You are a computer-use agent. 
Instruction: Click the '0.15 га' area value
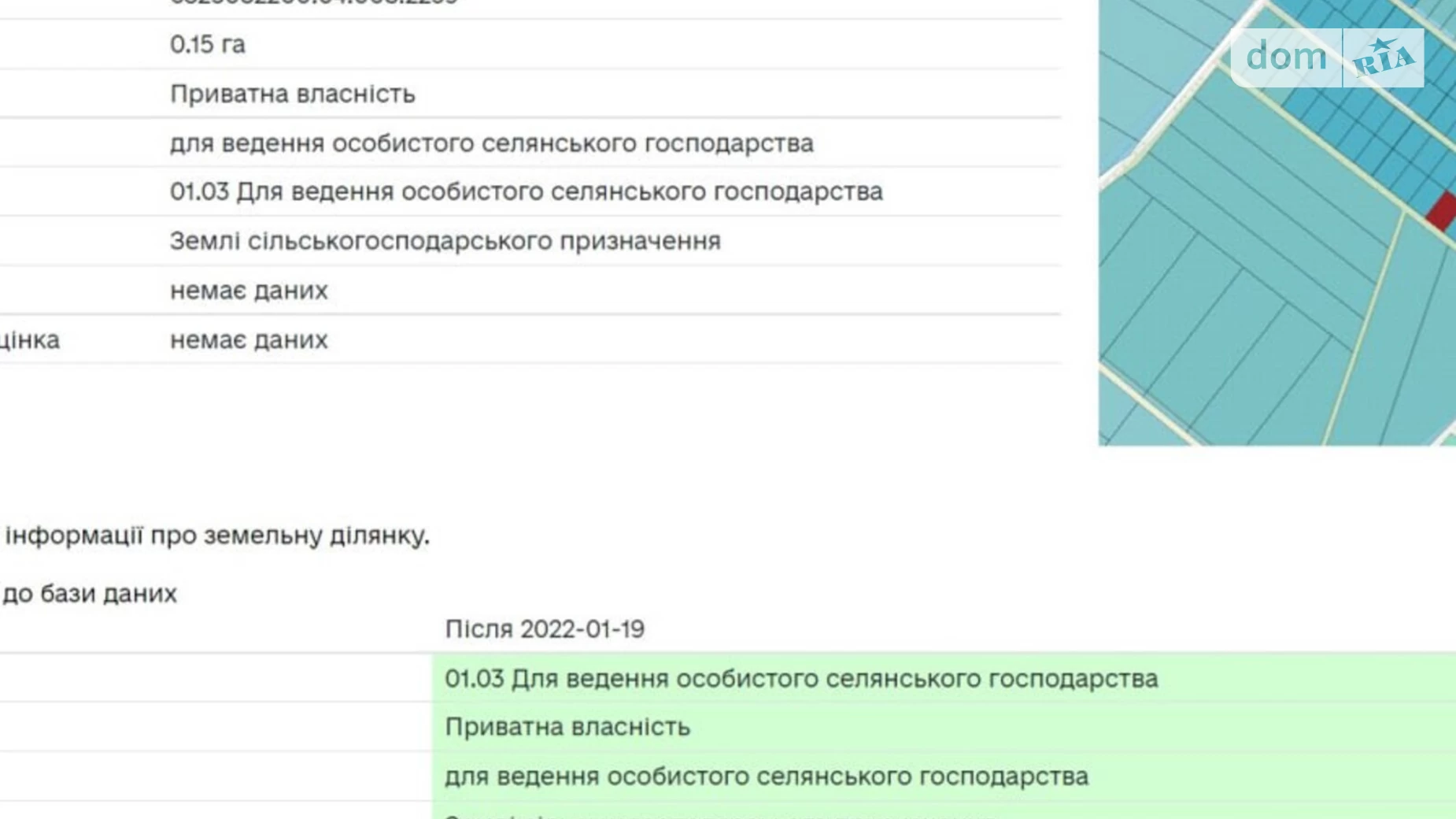click(208, 44)
